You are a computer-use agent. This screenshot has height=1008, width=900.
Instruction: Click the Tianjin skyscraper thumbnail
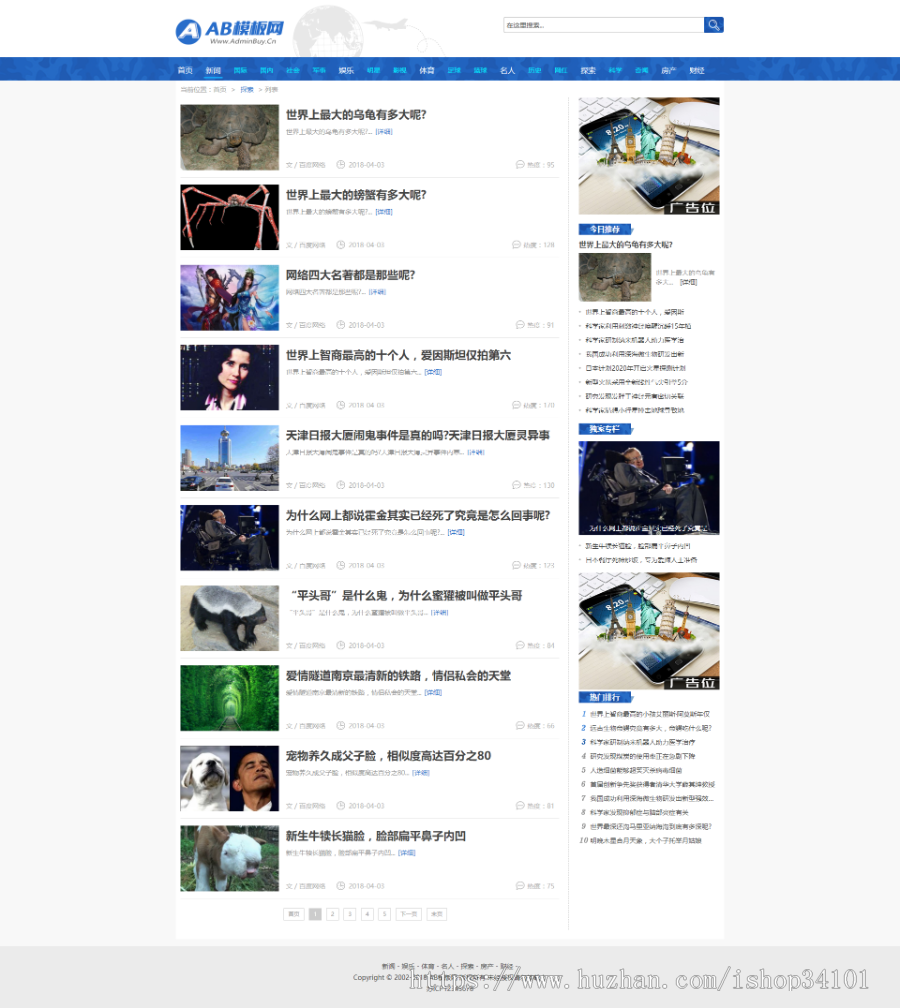(230, 458)
